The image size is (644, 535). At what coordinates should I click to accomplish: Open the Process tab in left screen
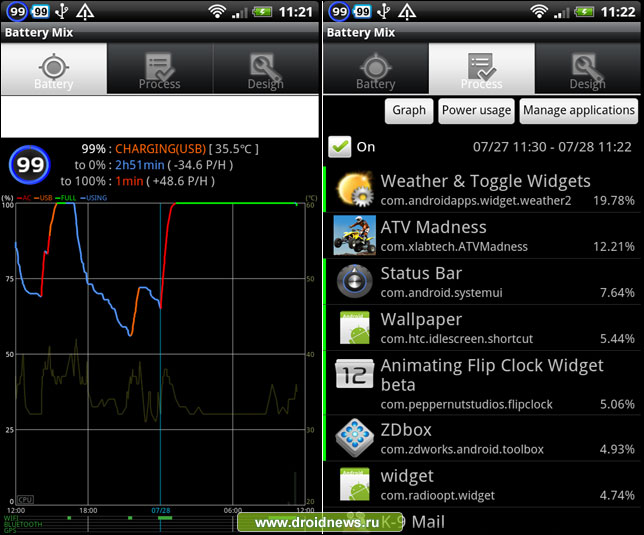[x=160, y=69]
